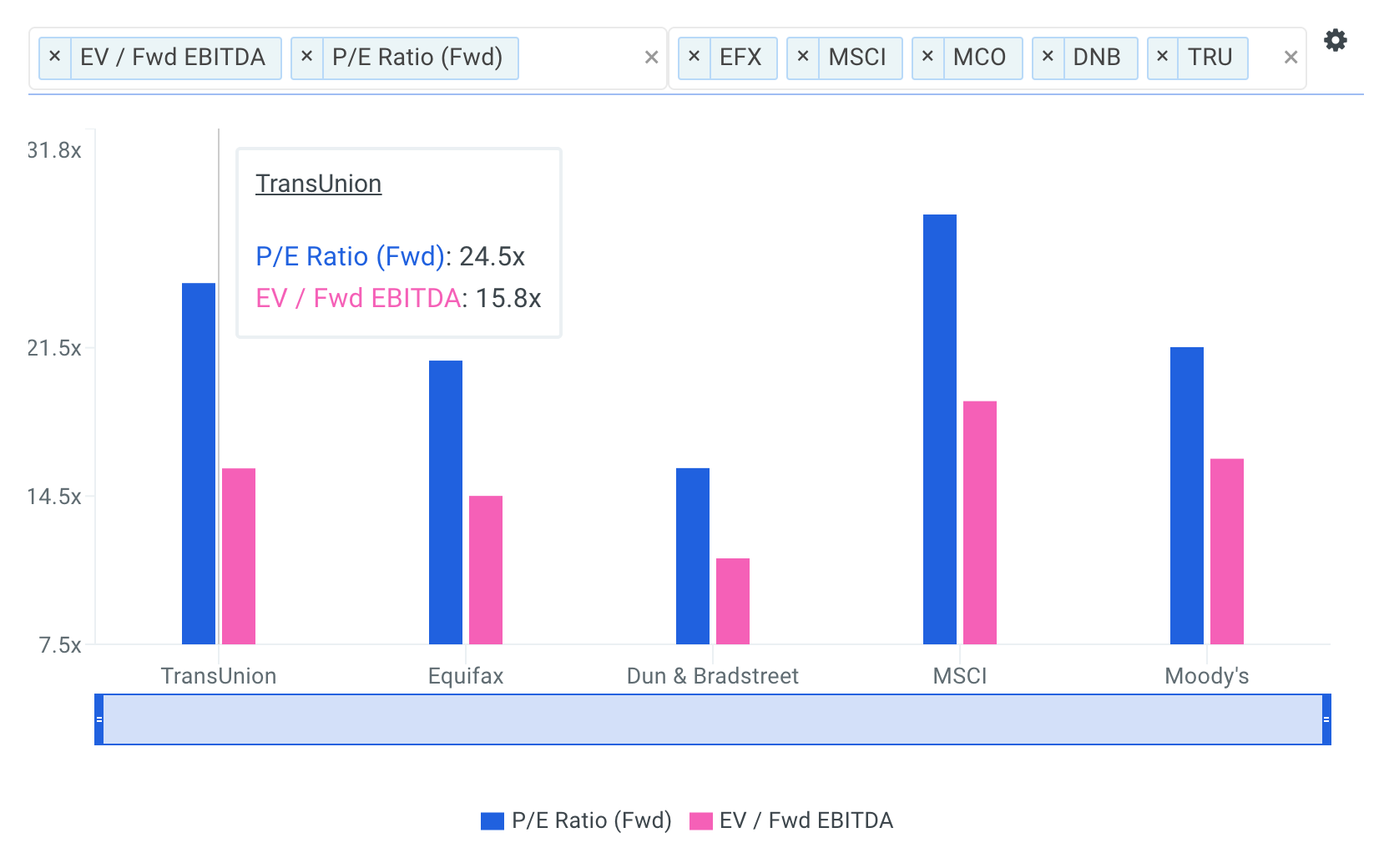1384x868 pixels.
Task: Click tooltip EV / Fwd EBITDA value 15.8x
Action: point(508,298)
